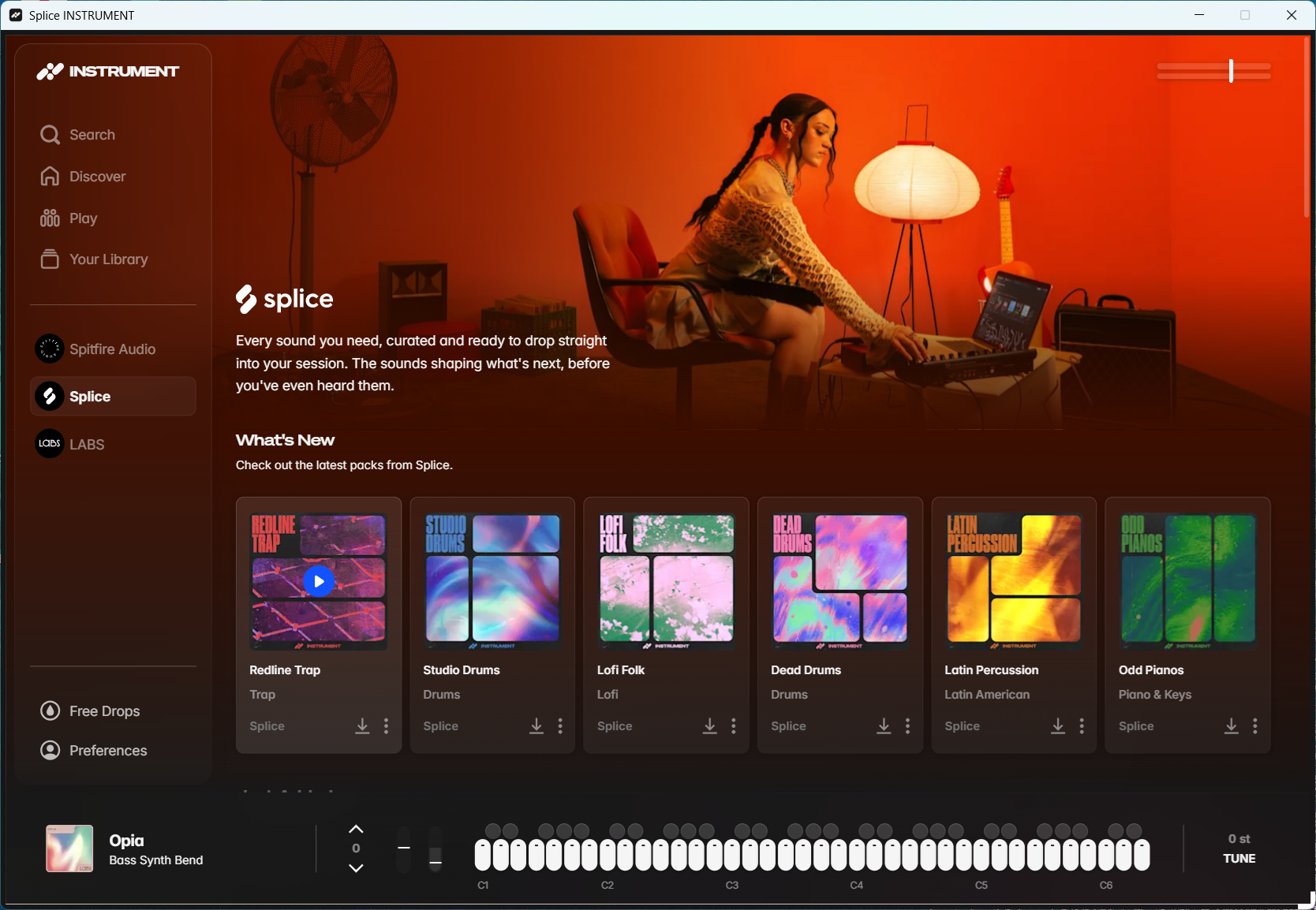Click the vertical page scrollbar
The width and height of the screenshot is (1316, 910).
[x=1307, y=126]
